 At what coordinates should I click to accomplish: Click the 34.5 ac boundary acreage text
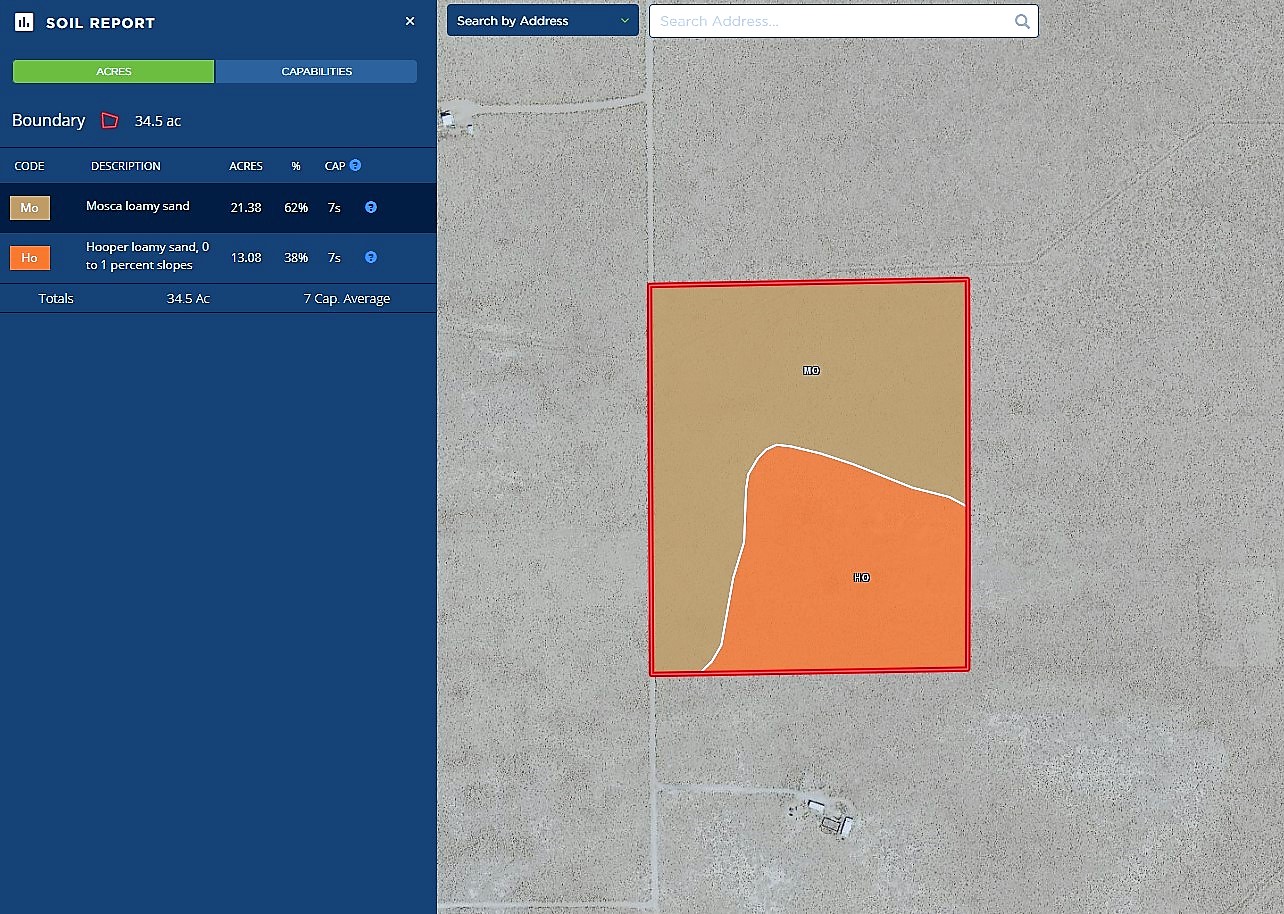[x=158, y=121]
